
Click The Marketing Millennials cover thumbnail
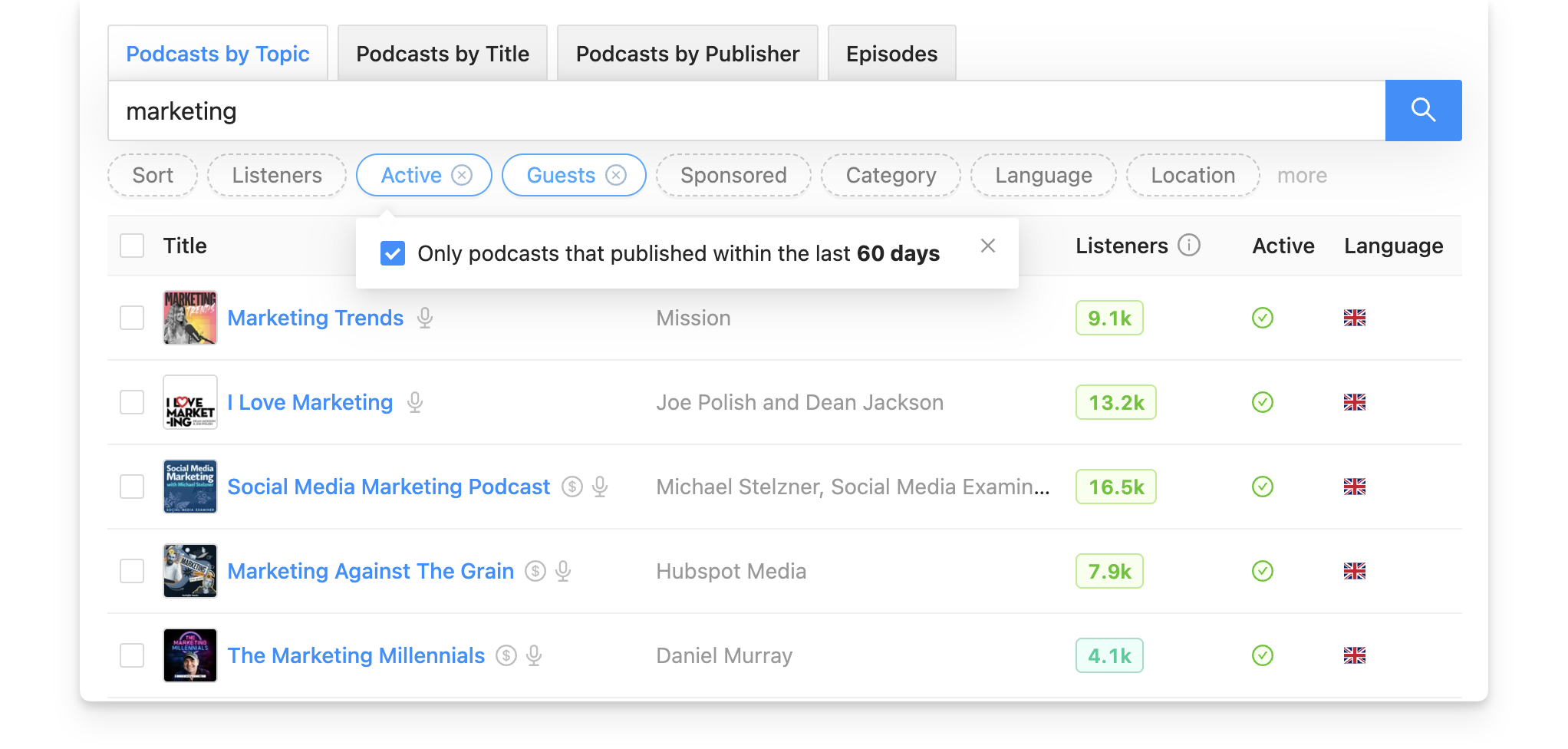[x=190, y=655]
